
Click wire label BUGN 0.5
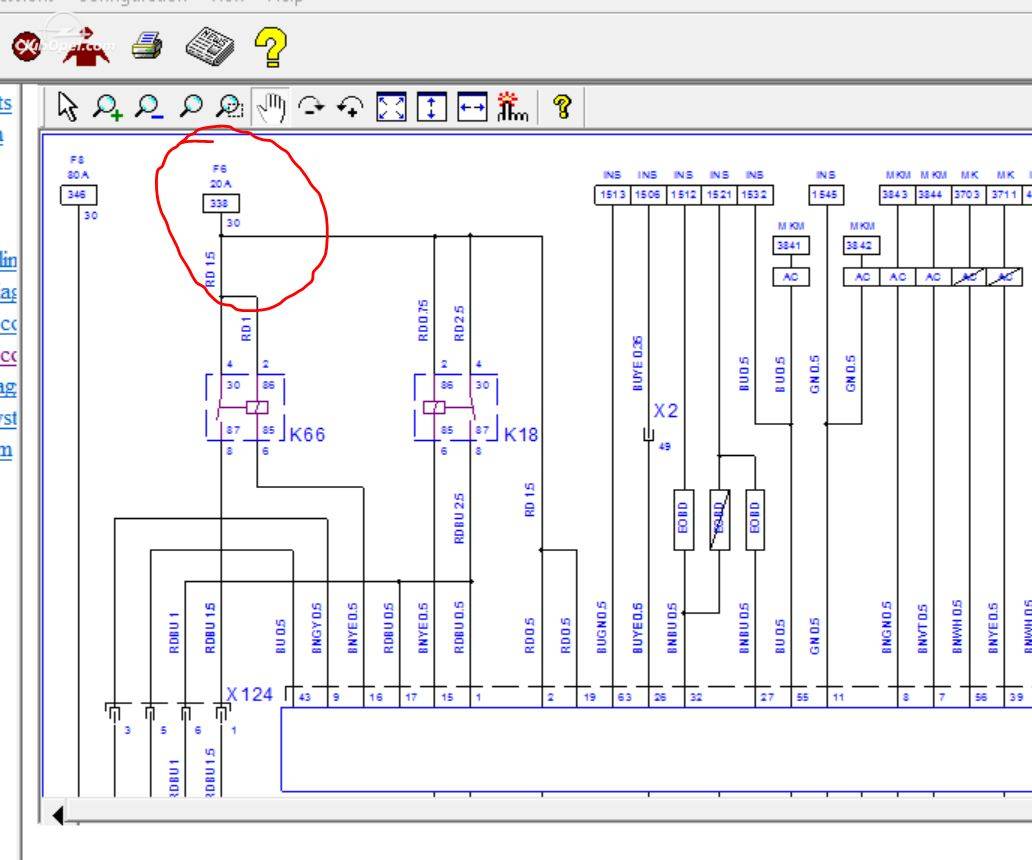(x=601, y=627)
